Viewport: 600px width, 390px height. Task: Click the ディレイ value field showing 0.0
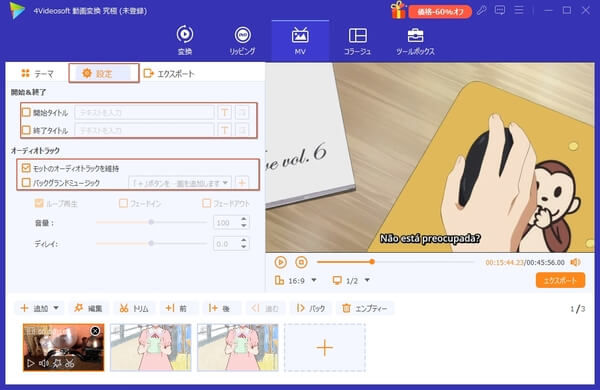[227, 243]
